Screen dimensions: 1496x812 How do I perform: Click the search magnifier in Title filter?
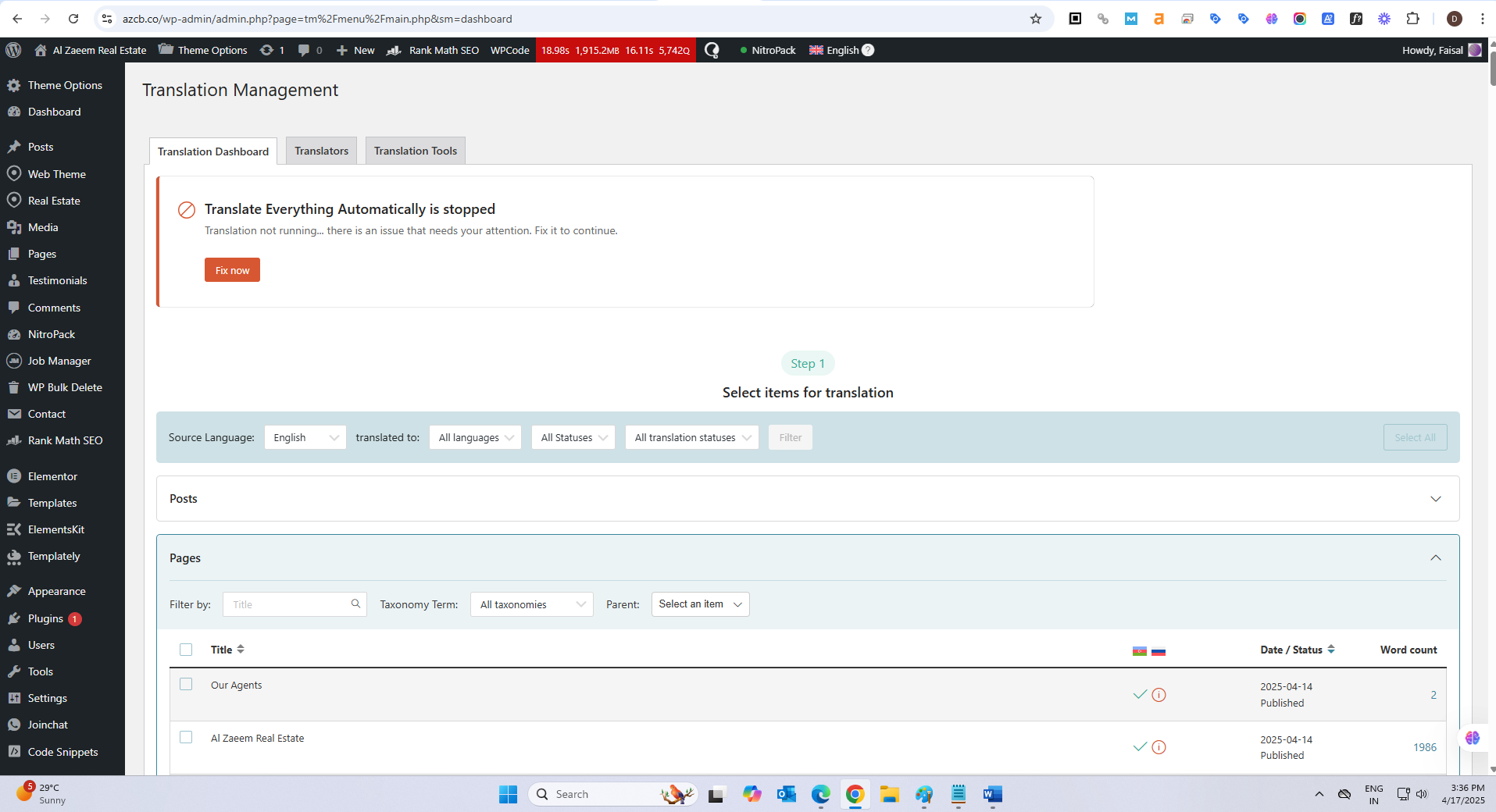point(355,604)
